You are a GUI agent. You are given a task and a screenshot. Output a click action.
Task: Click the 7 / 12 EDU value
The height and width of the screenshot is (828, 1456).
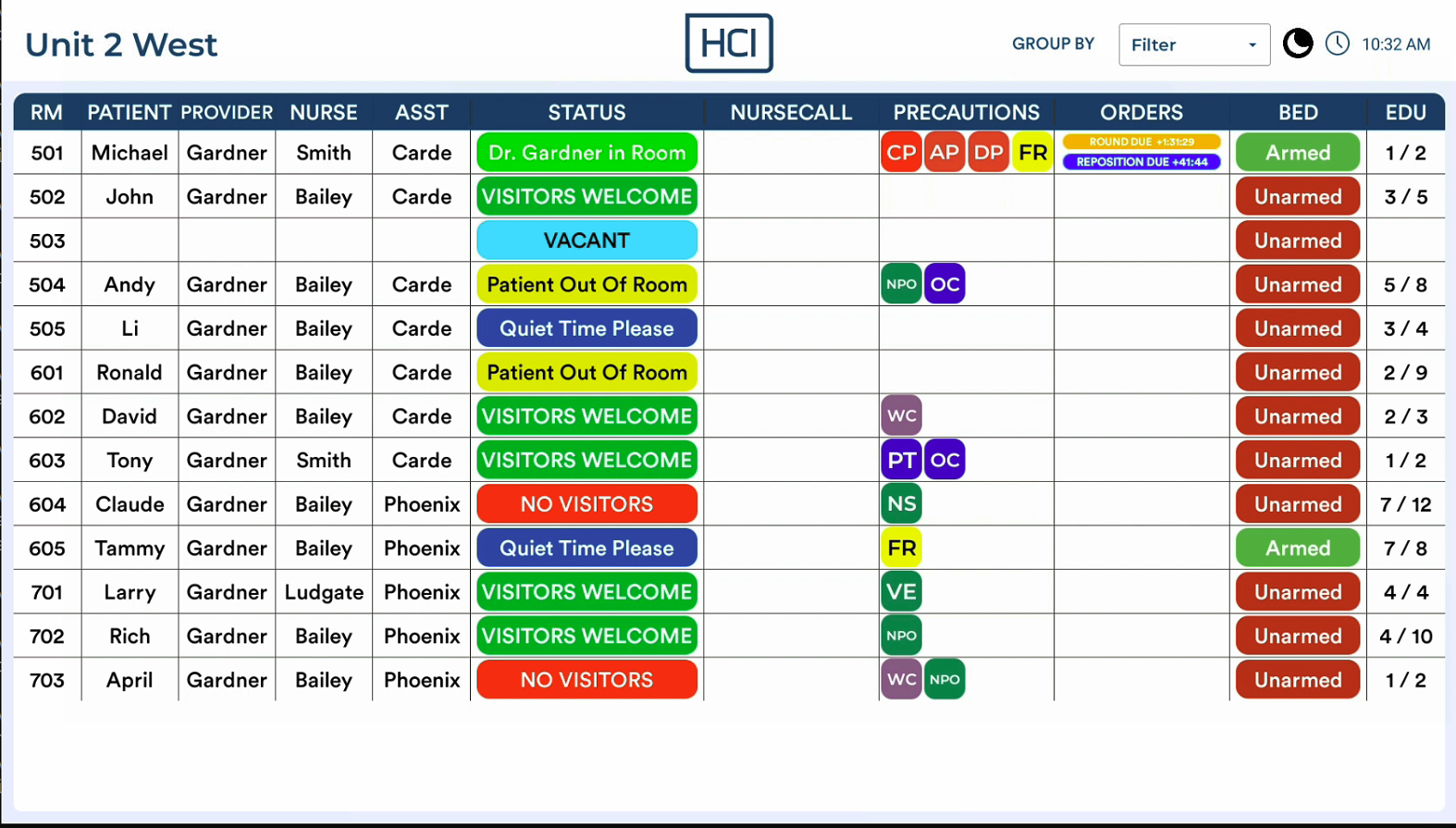click(x=1405, y=504)
